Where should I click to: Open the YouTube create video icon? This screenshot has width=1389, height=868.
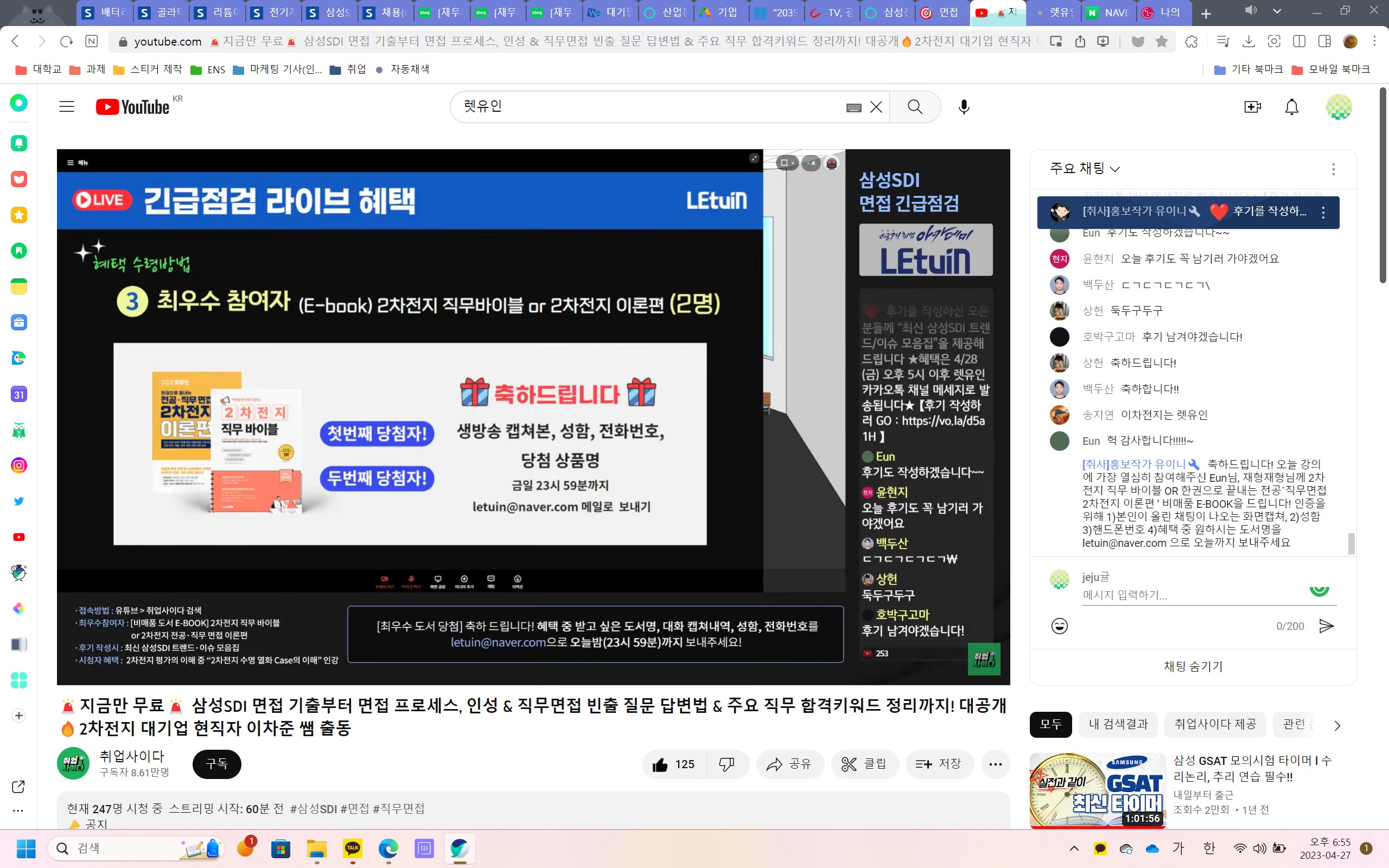[x=1252, y=107]
